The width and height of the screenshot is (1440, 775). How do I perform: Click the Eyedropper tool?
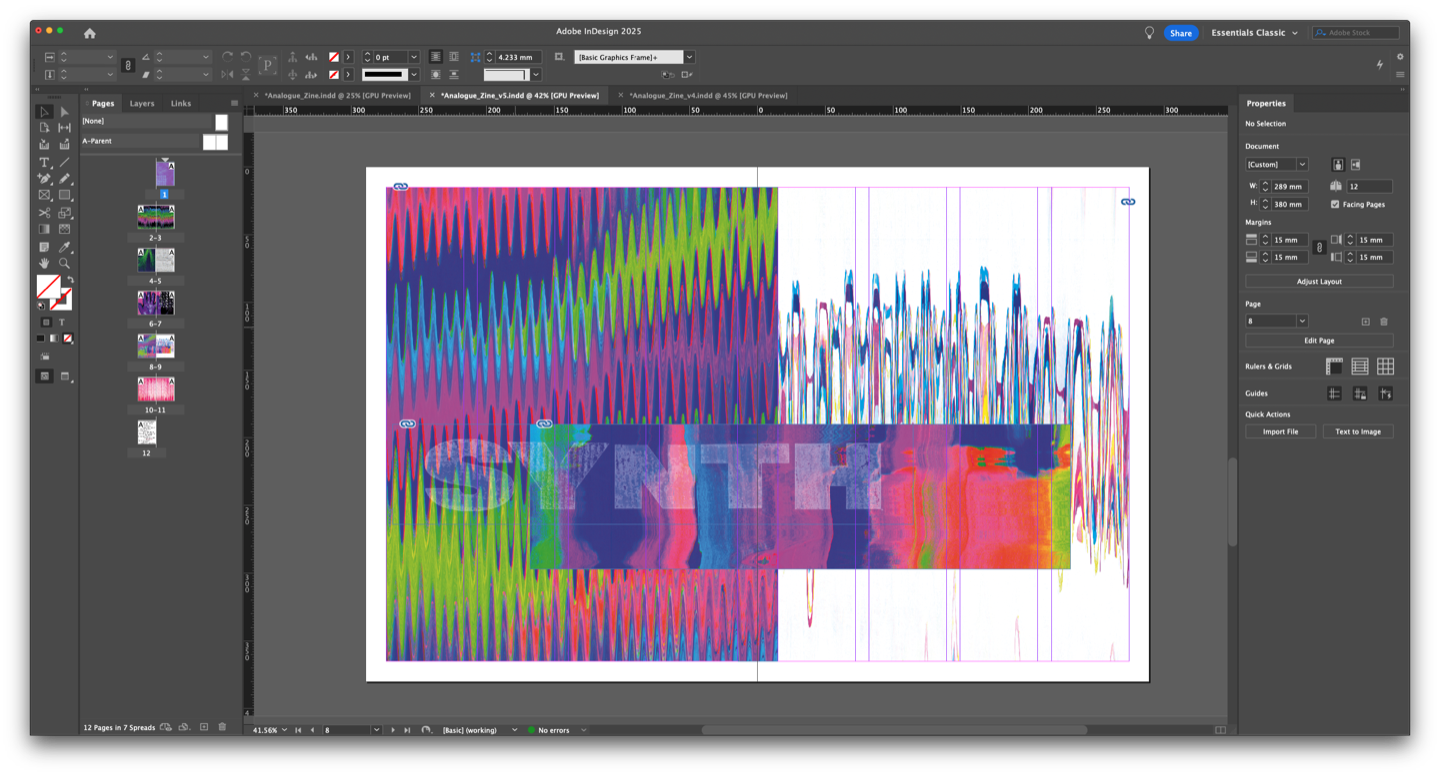click(64, 246)
